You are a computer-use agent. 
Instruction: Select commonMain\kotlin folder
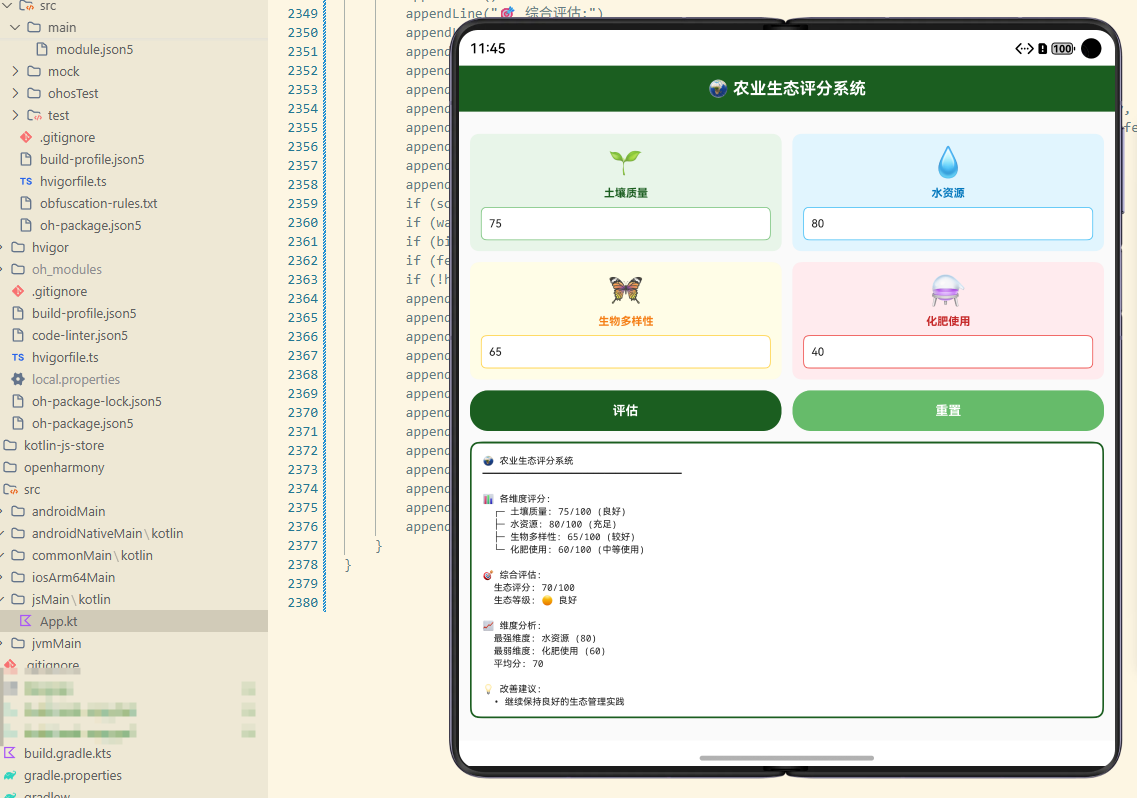coord(91,555)
